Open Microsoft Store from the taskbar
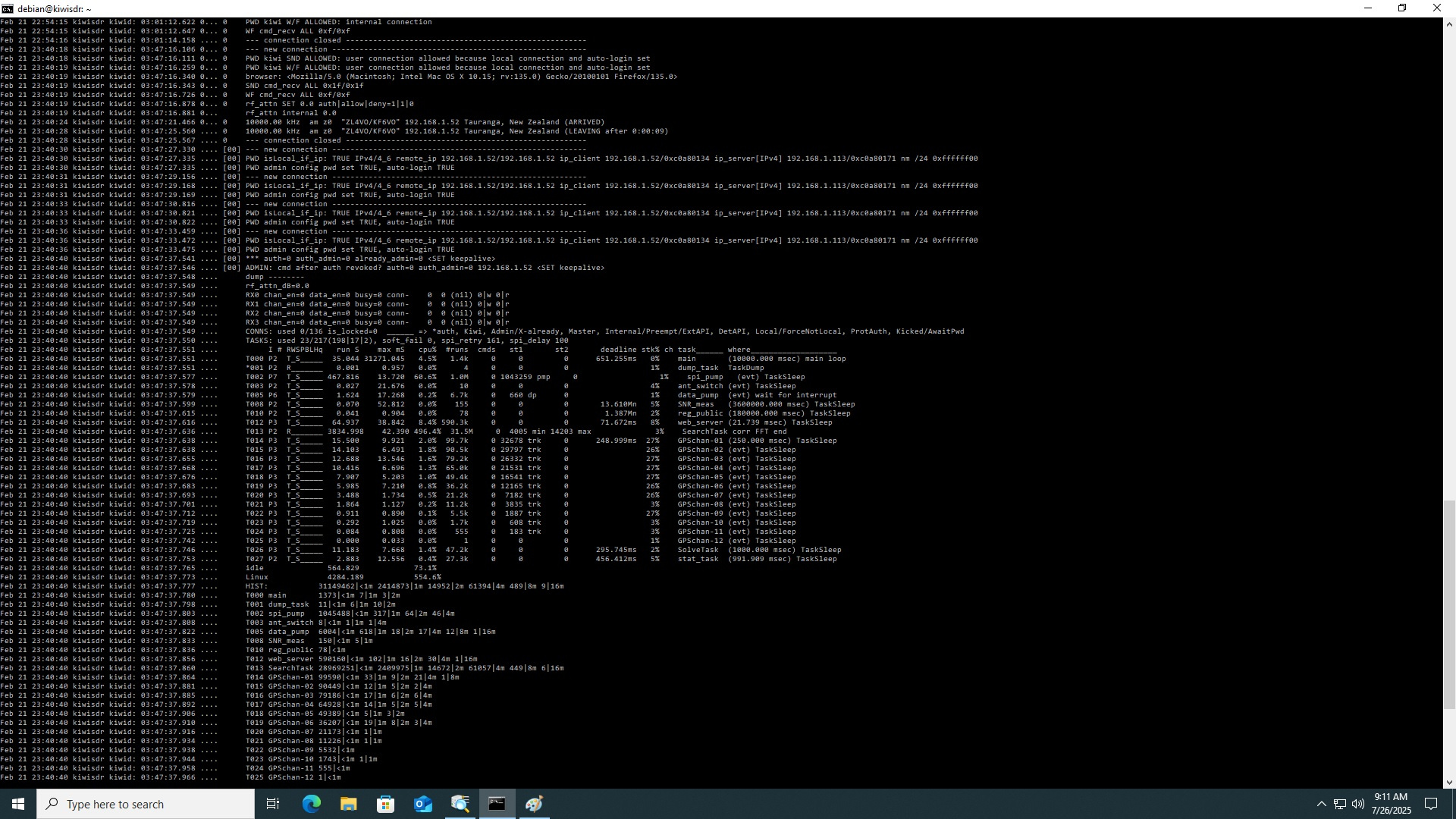 [385, 804]
